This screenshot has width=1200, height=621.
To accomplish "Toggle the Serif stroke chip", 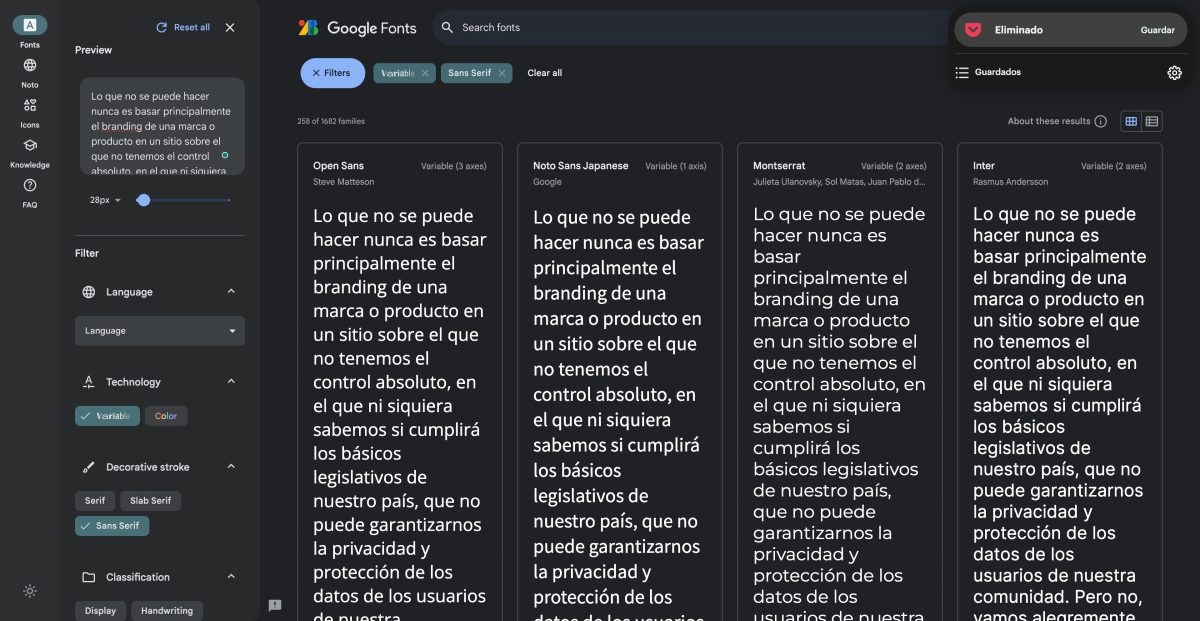I will (x=95, y=501).
